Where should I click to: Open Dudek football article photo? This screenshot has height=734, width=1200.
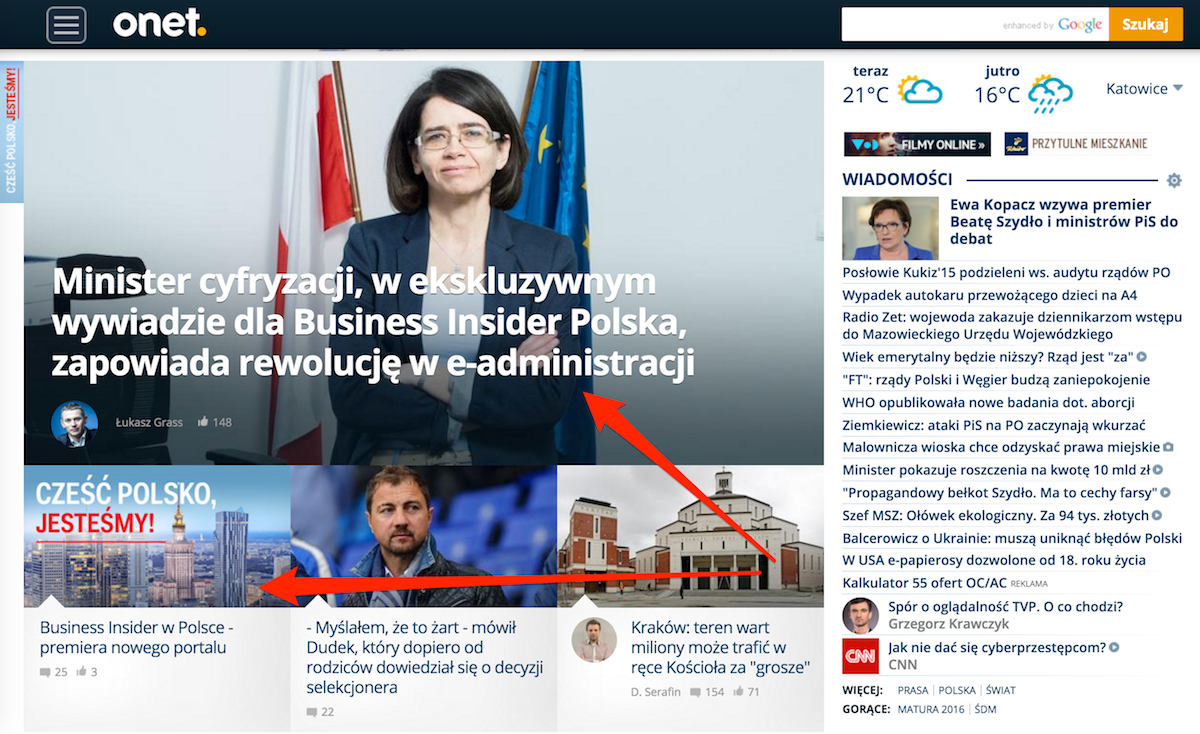click(424, 536)
